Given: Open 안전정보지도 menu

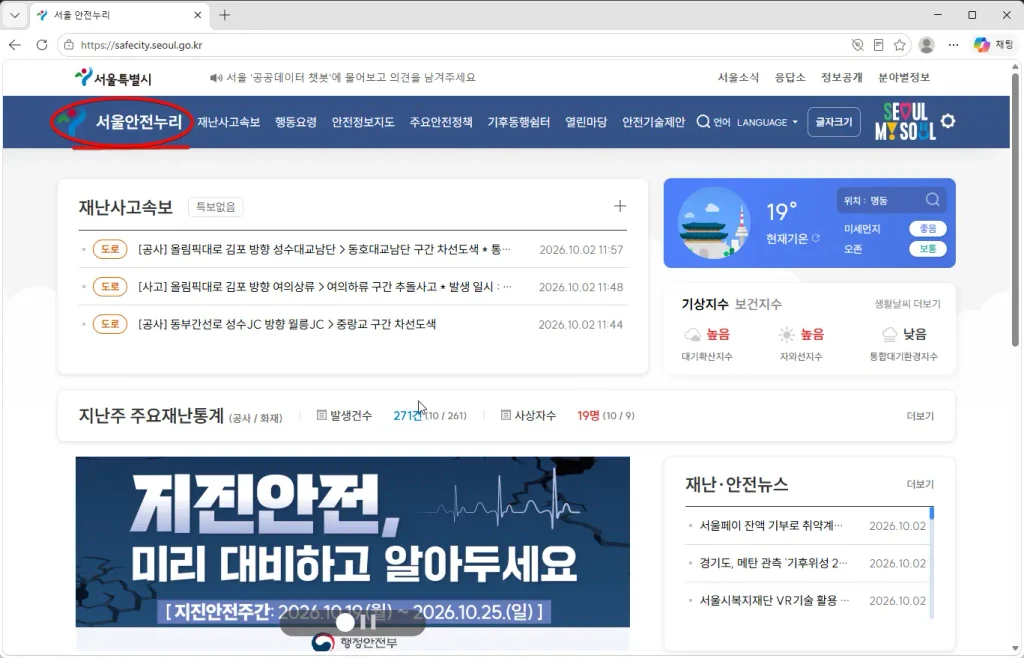Looking at the screenshot, I should pyautogui.click(x=363, y=122).
